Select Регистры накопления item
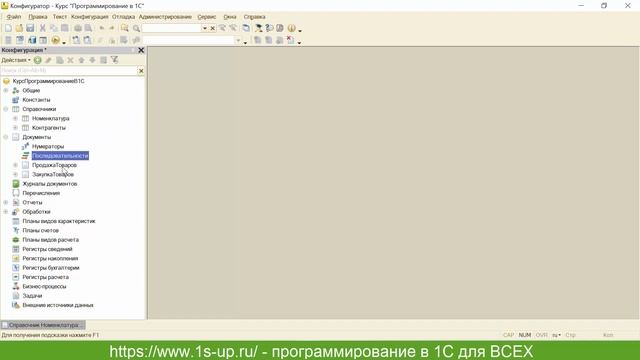640x360 pixels. click(50, 258)
